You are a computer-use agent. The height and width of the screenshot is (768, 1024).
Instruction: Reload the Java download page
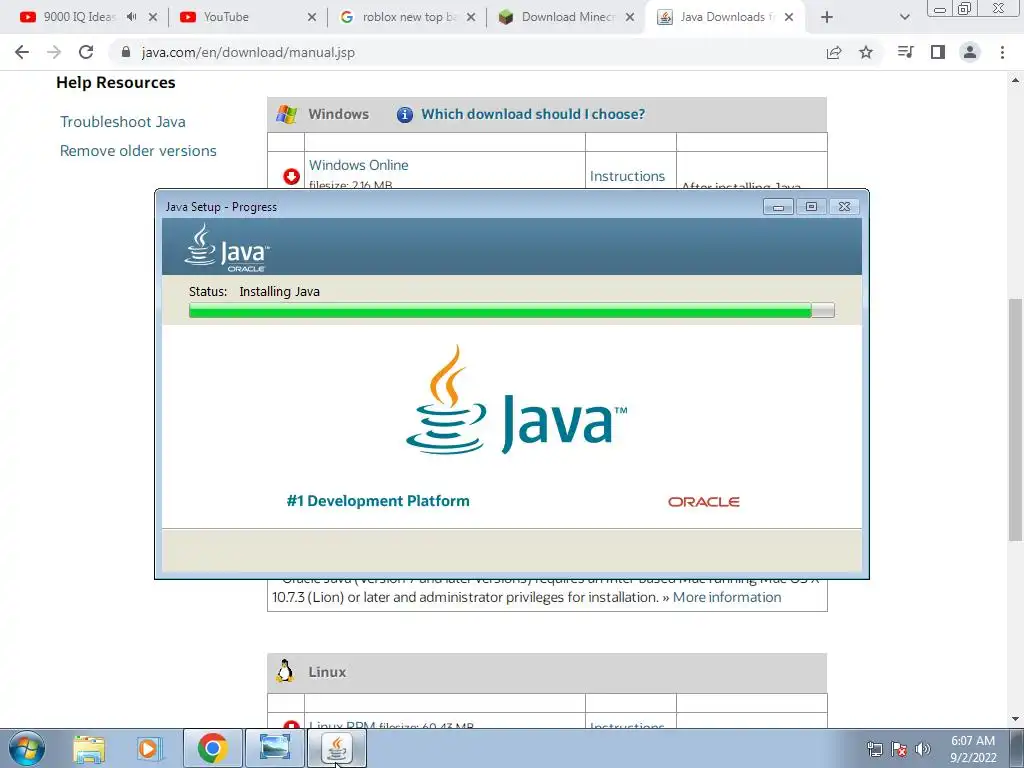pos(86,52)
